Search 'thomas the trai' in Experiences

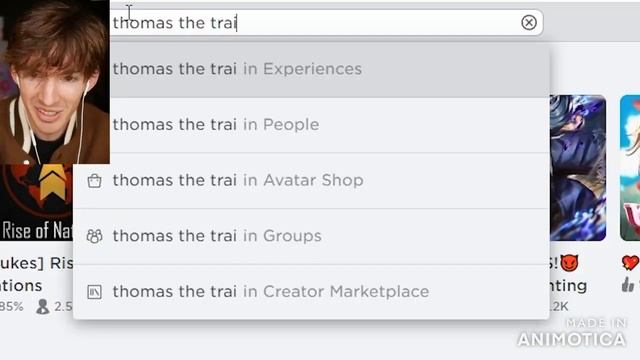tap(311, 69)
